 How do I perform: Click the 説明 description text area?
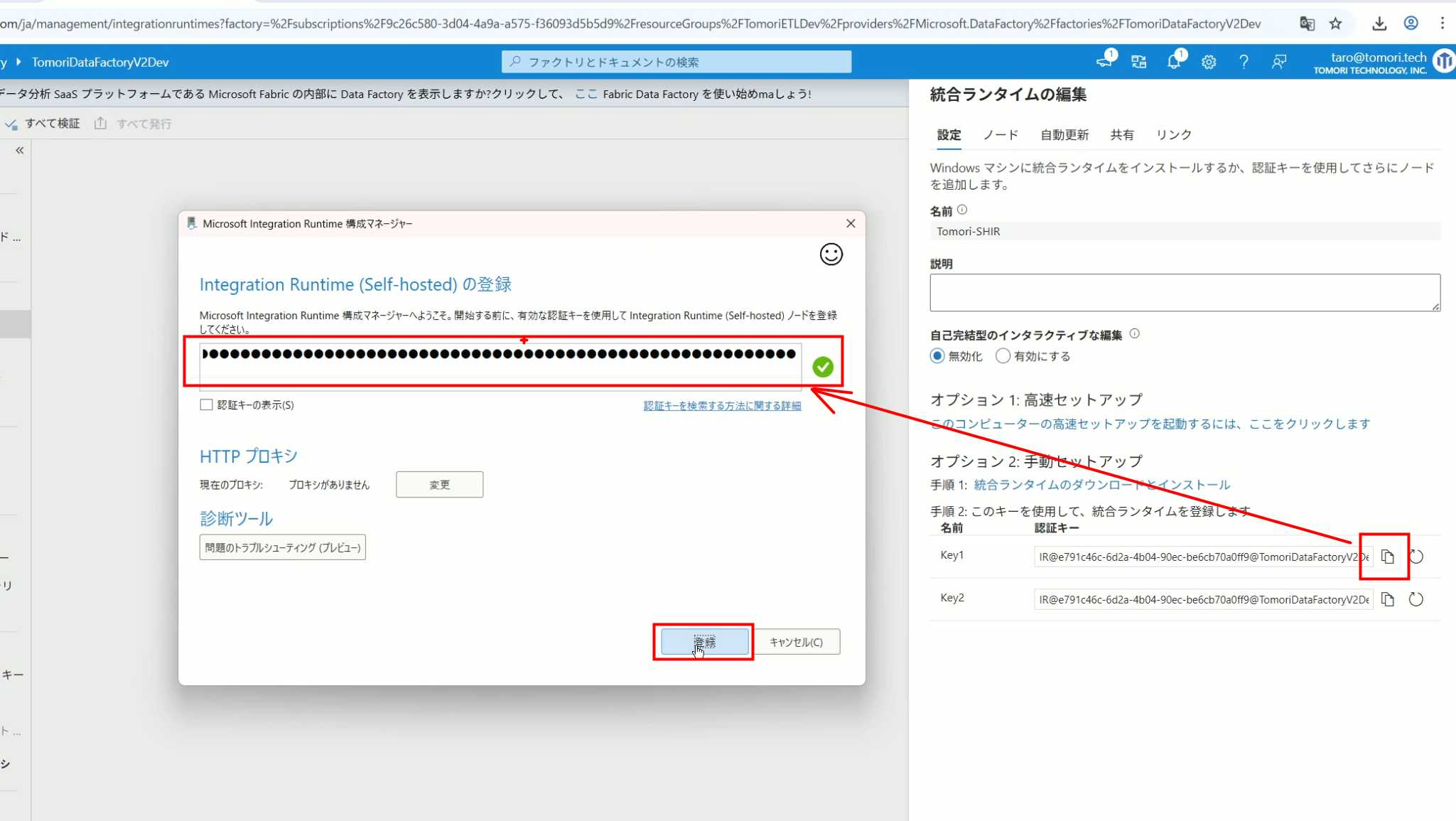pyautogui.click(x=1185, y=292)
